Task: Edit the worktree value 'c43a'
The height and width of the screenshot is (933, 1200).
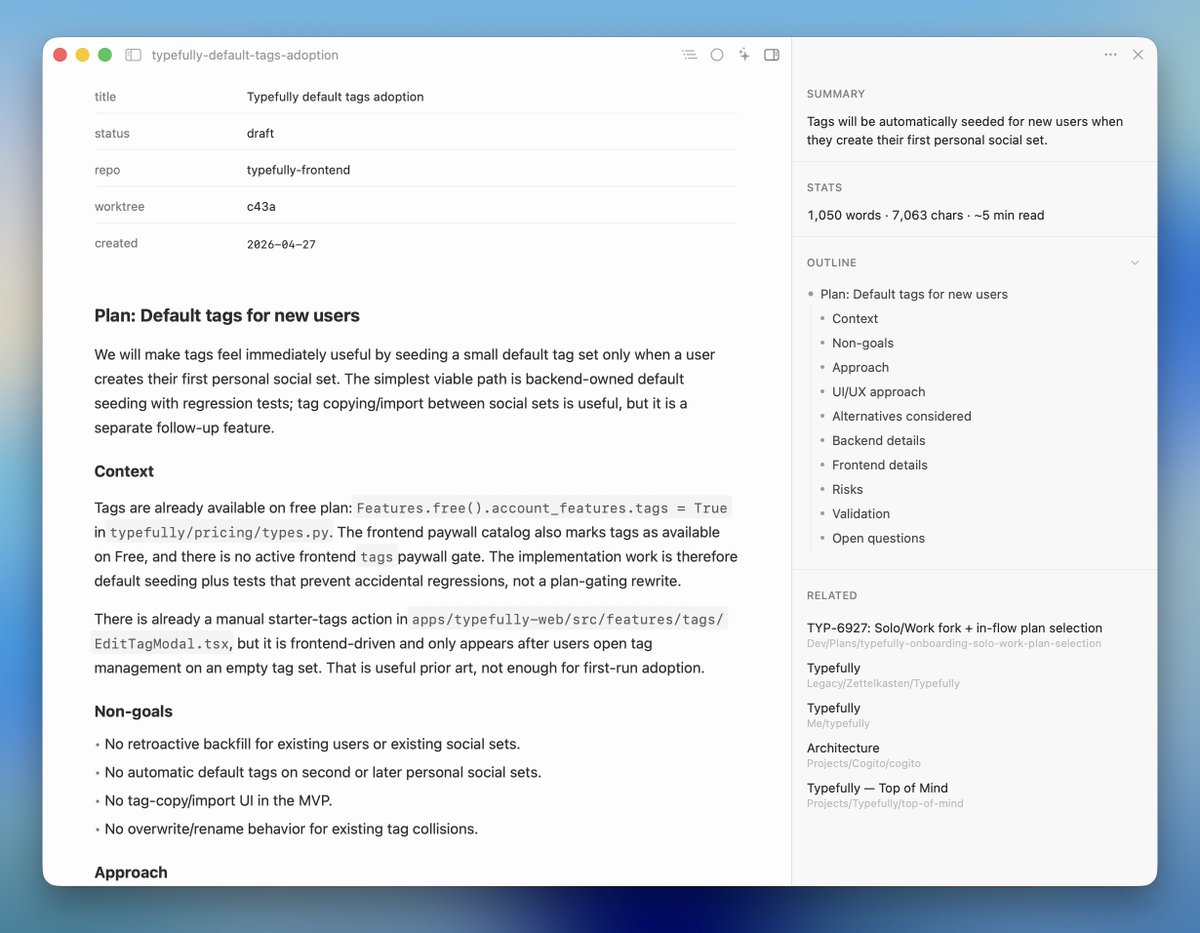Action: pyautogui.click(x=260, y=207)
